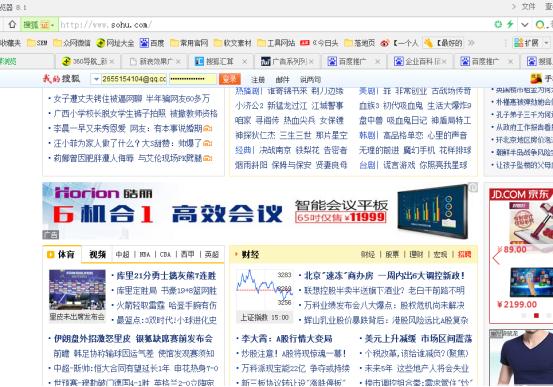The width and height of the screenshot is (553, 387).
Task: Open the 文件 menu
Action: click(x=528, y=6)
